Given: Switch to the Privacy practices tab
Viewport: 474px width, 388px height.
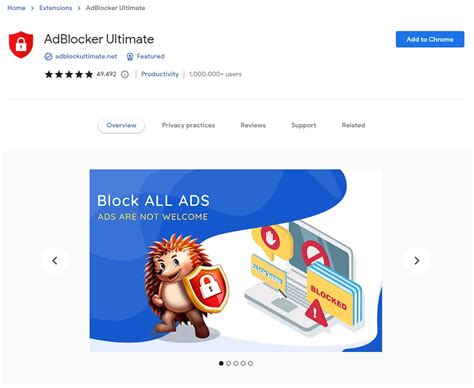Looking at the screenshot, I should [x=188, y=125].
